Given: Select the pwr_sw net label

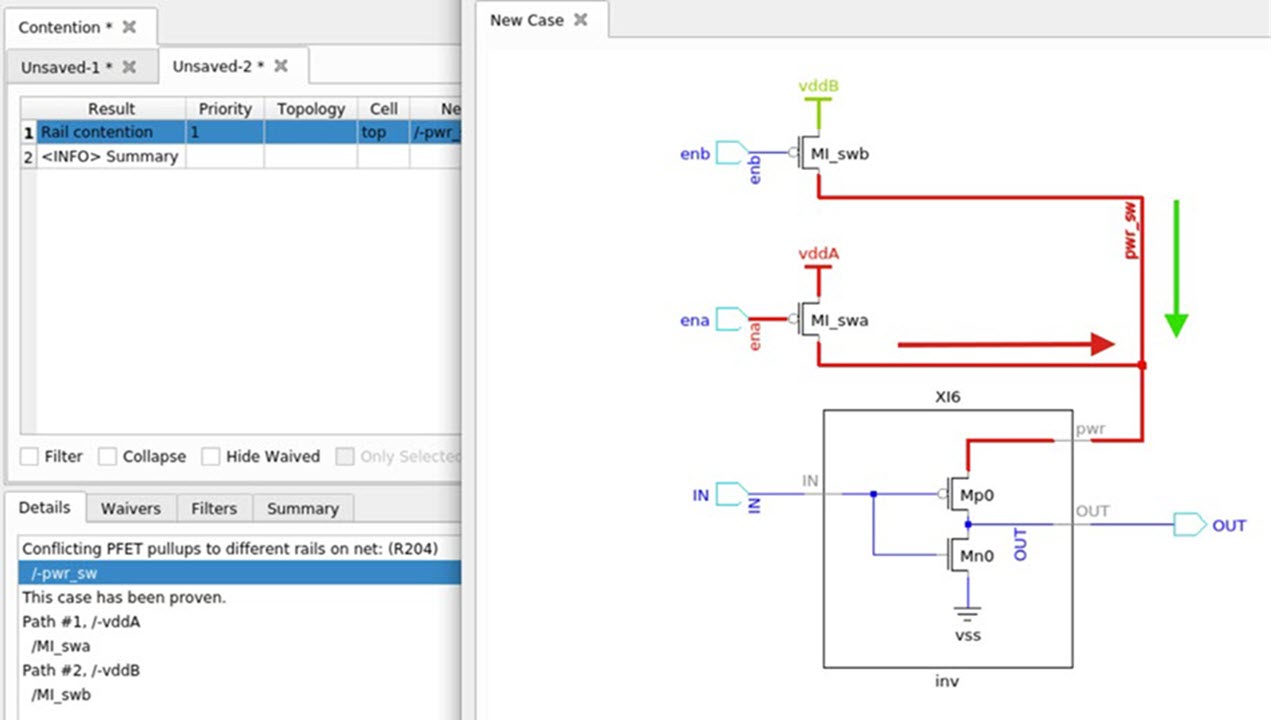Looking at the screenshot, I should (1132, 231).
